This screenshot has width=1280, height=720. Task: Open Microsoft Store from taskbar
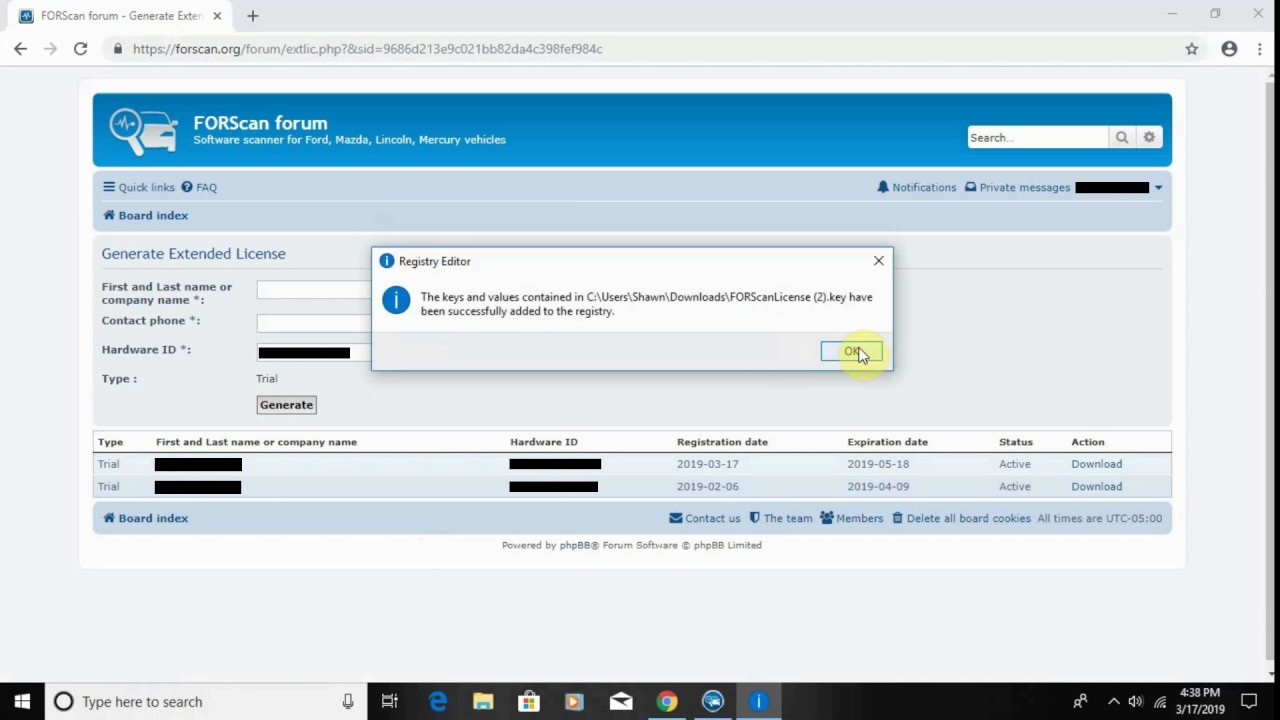pyautogui.click(x=529, y=702)
